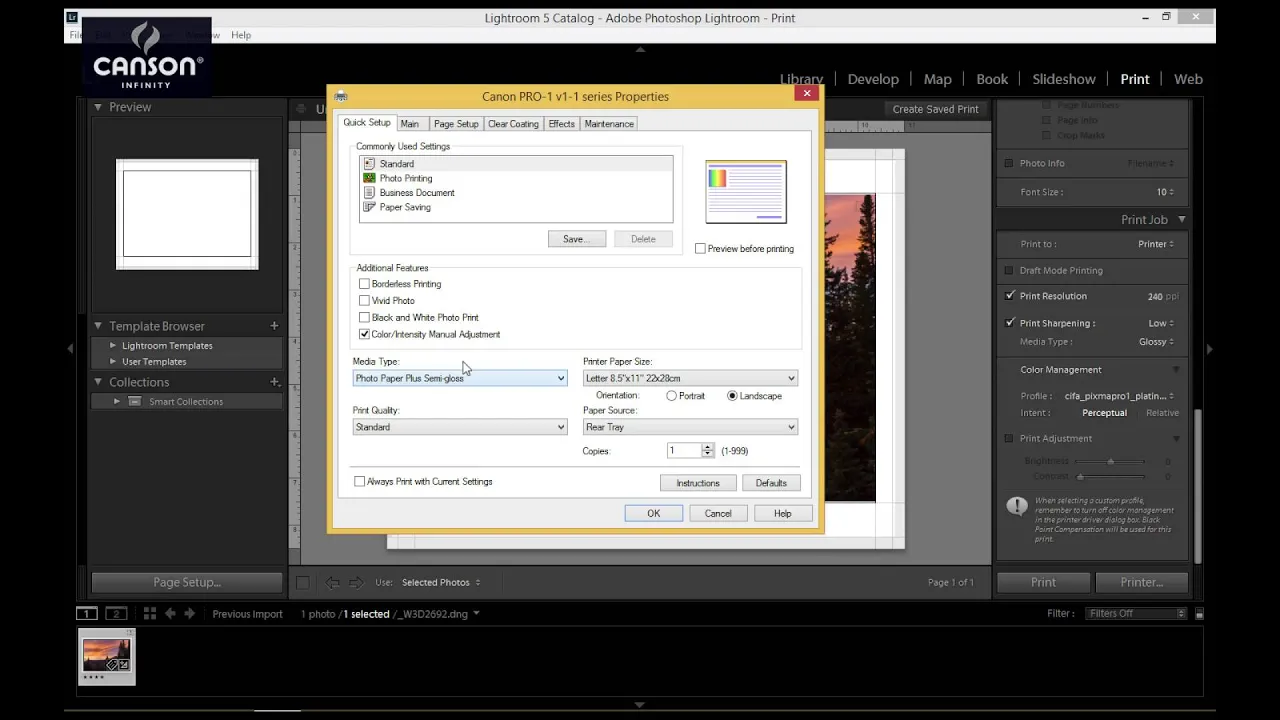Open the Use Selected Photos dropdown
Viewport: 1280px width, 720px height.
coord(441,582)
